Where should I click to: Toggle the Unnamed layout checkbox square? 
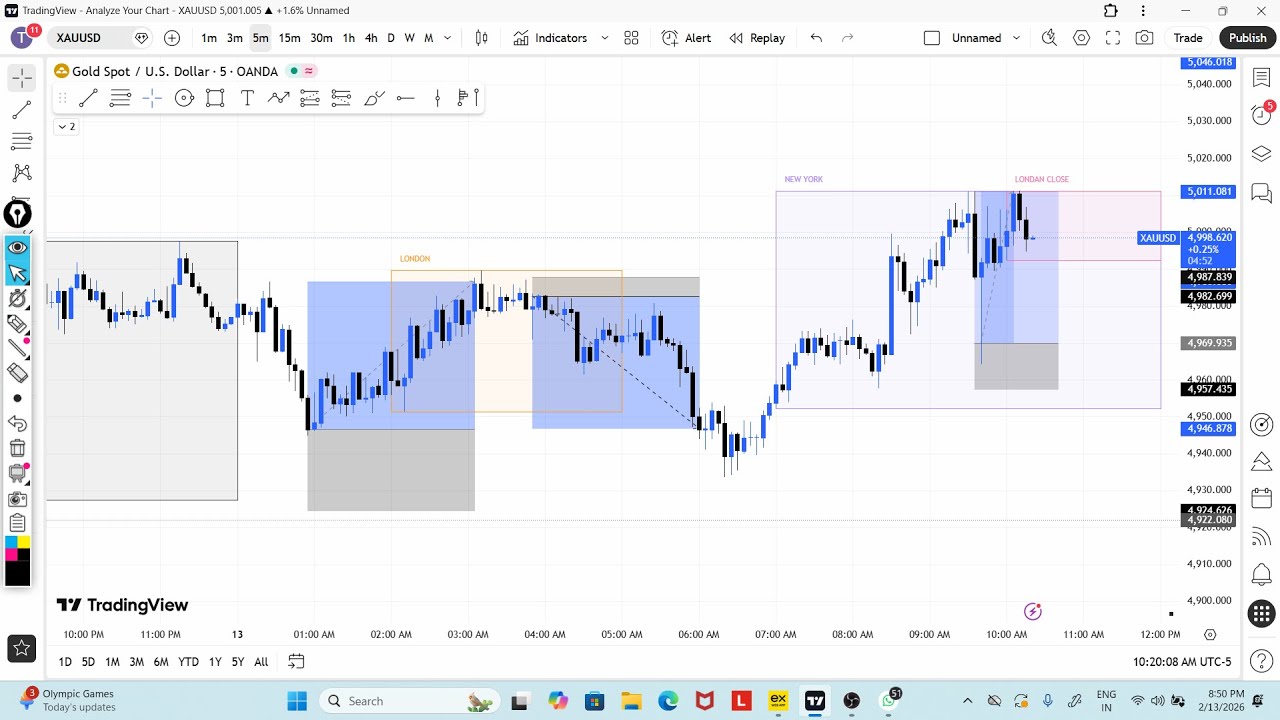pyautogui.click(x=931, y=38)
